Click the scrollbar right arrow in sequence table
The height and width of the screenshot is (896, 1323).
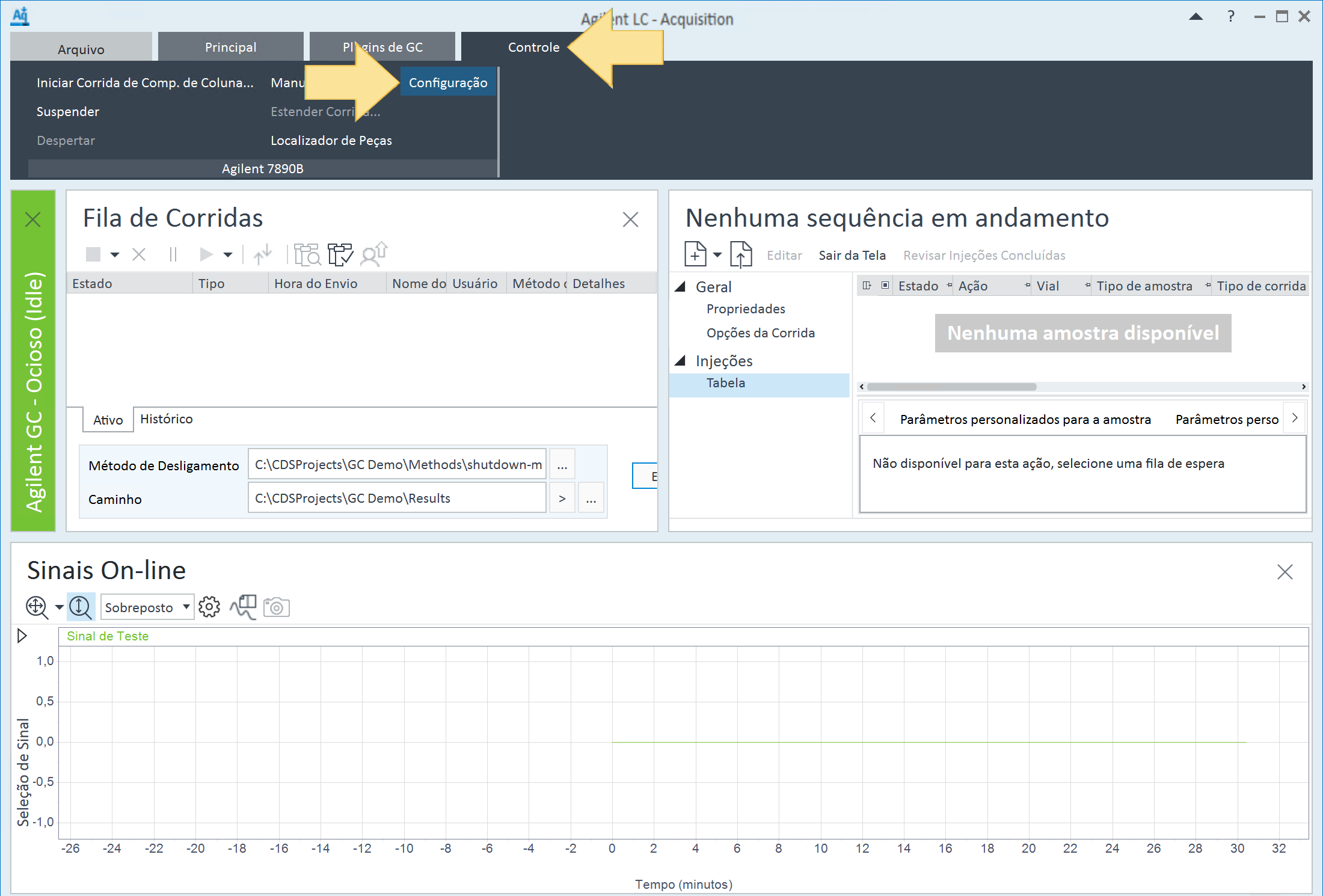click(x=1304, y=387)
